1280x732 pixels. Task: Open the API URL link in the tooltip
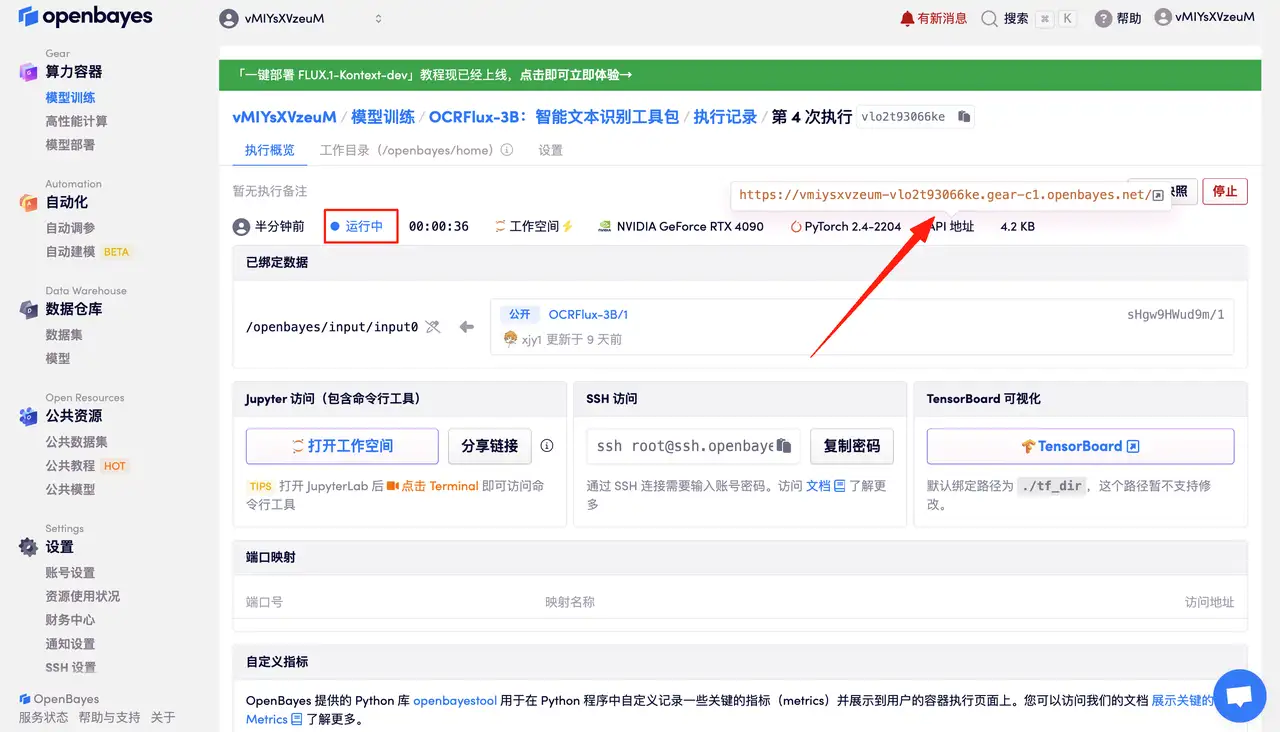951,195
